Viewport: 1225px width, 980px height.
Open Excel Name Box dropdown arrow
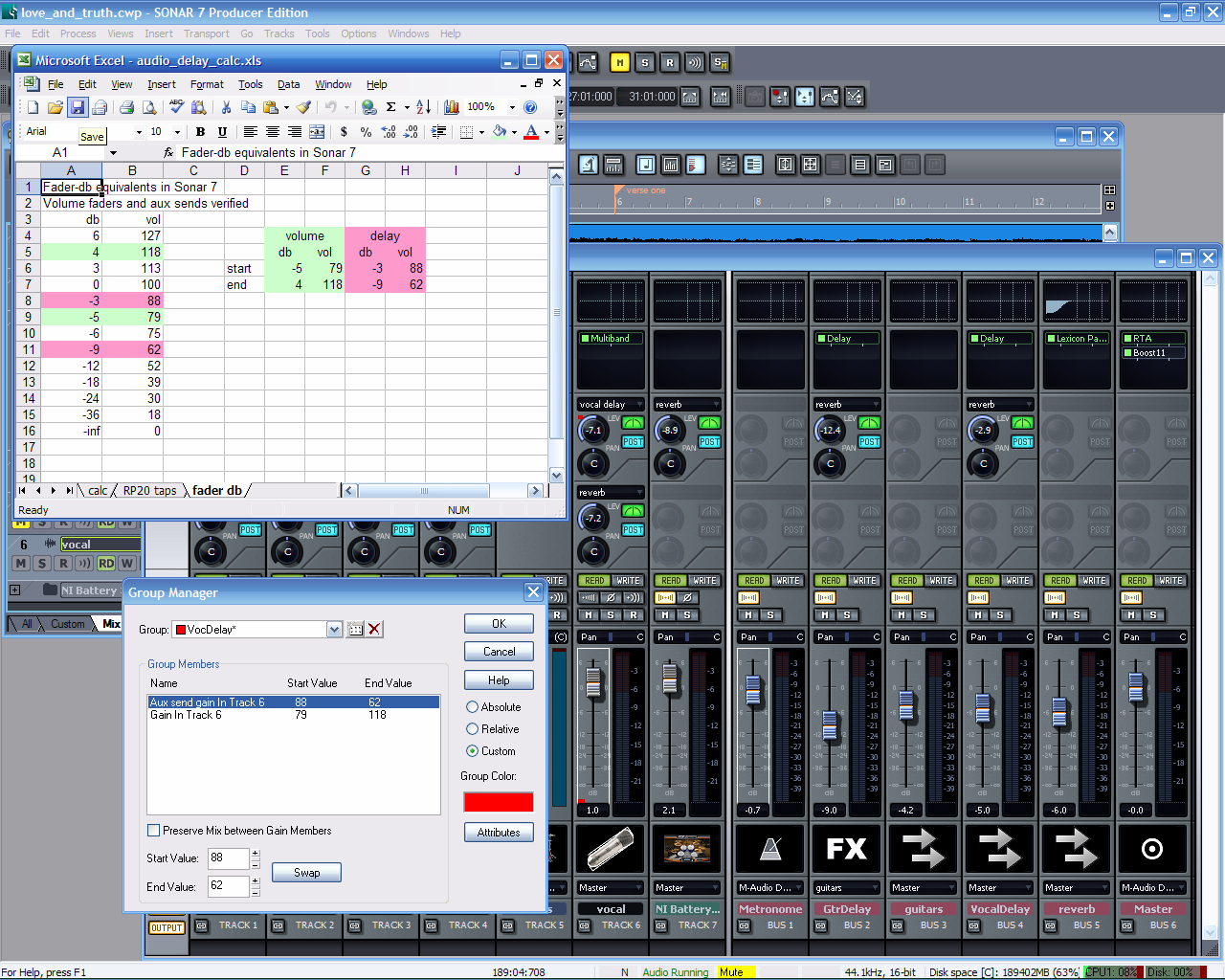(113, 153)
